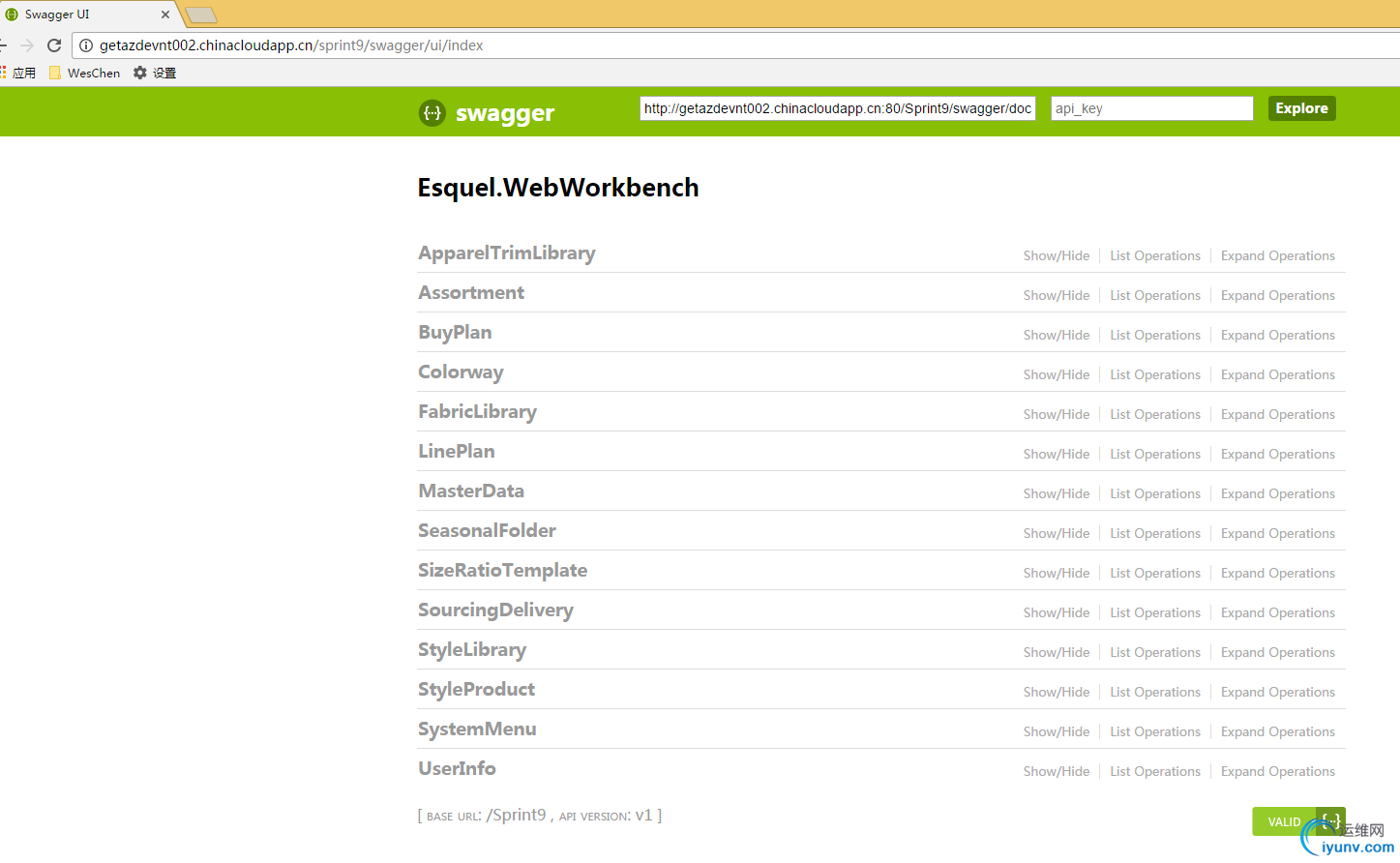
Task: Expand Operations for SeasonalFolder
Action: click(x=1278, y=533)
